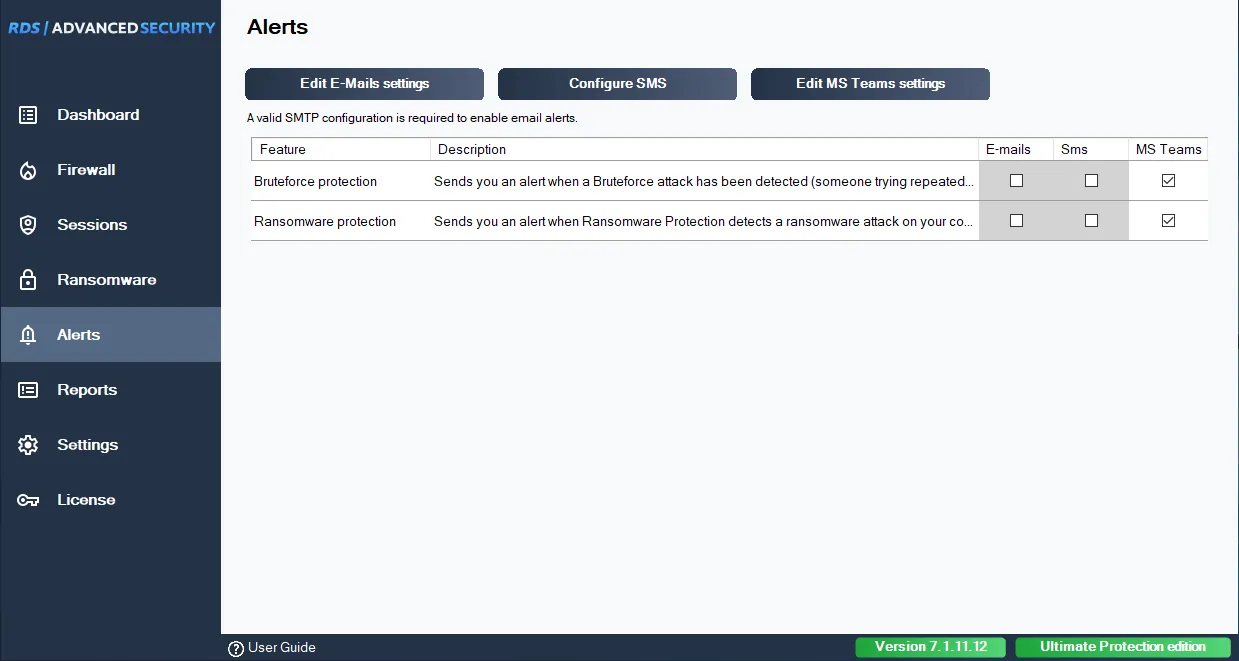Viewport: 1239px width, 661px height.
Task: Disable MS Teams alert for Bruteforce protection
Action: 1168,181
